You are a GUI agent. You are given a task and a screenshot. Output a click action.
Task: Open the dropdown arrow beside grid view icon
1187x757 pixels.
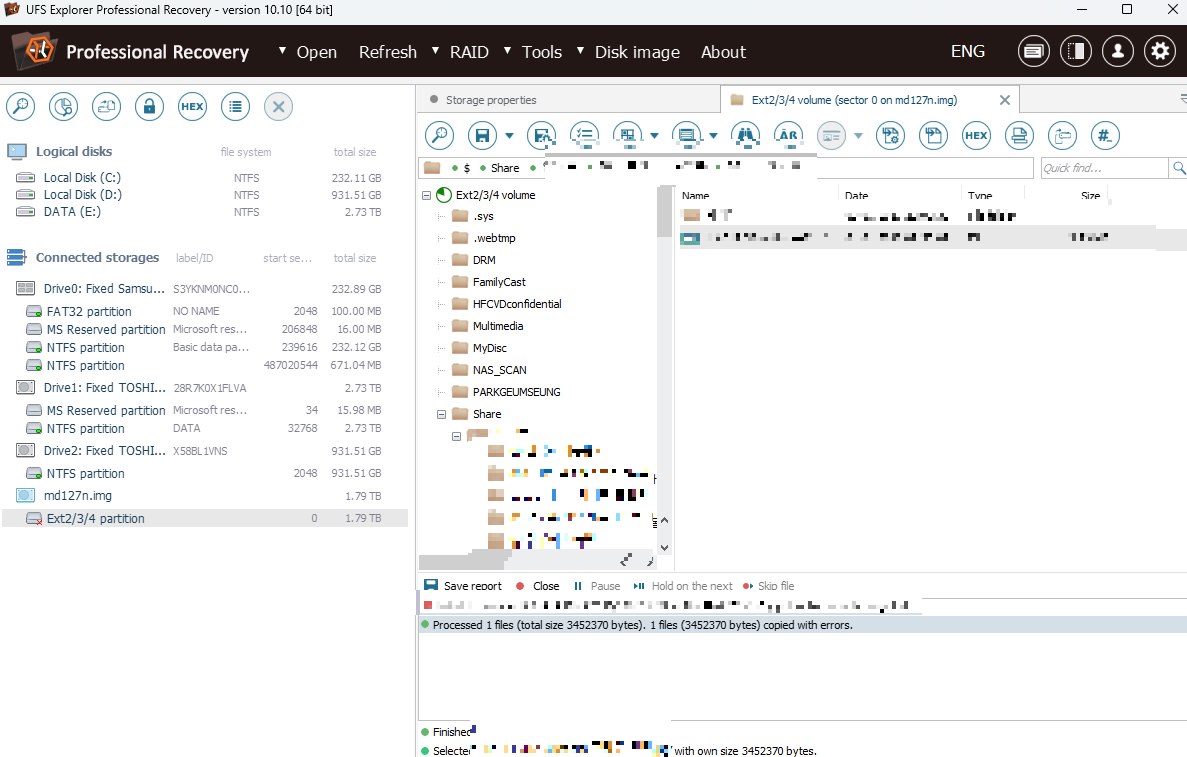655,136
